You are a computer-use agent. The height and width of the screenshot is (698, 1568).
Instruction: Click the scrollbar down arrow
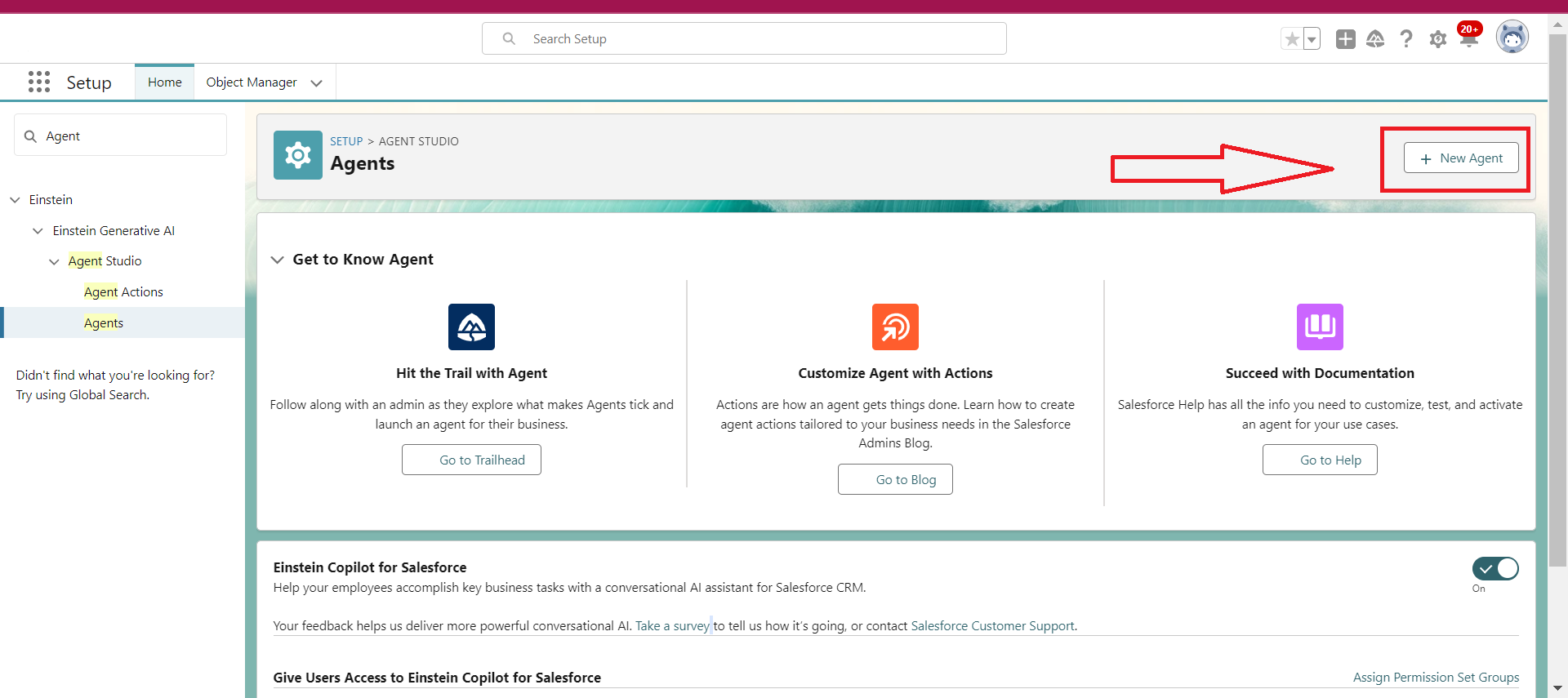[x=1557, y=688]
